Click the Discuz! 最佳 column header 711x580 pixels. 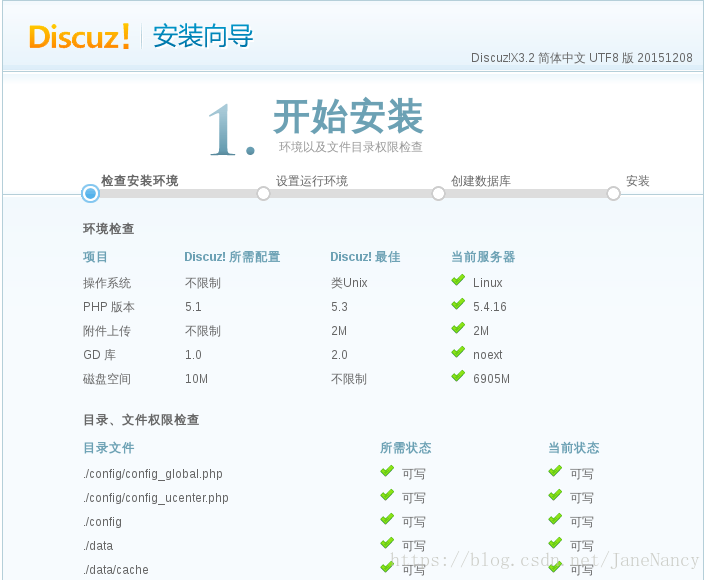coord(365,257)
